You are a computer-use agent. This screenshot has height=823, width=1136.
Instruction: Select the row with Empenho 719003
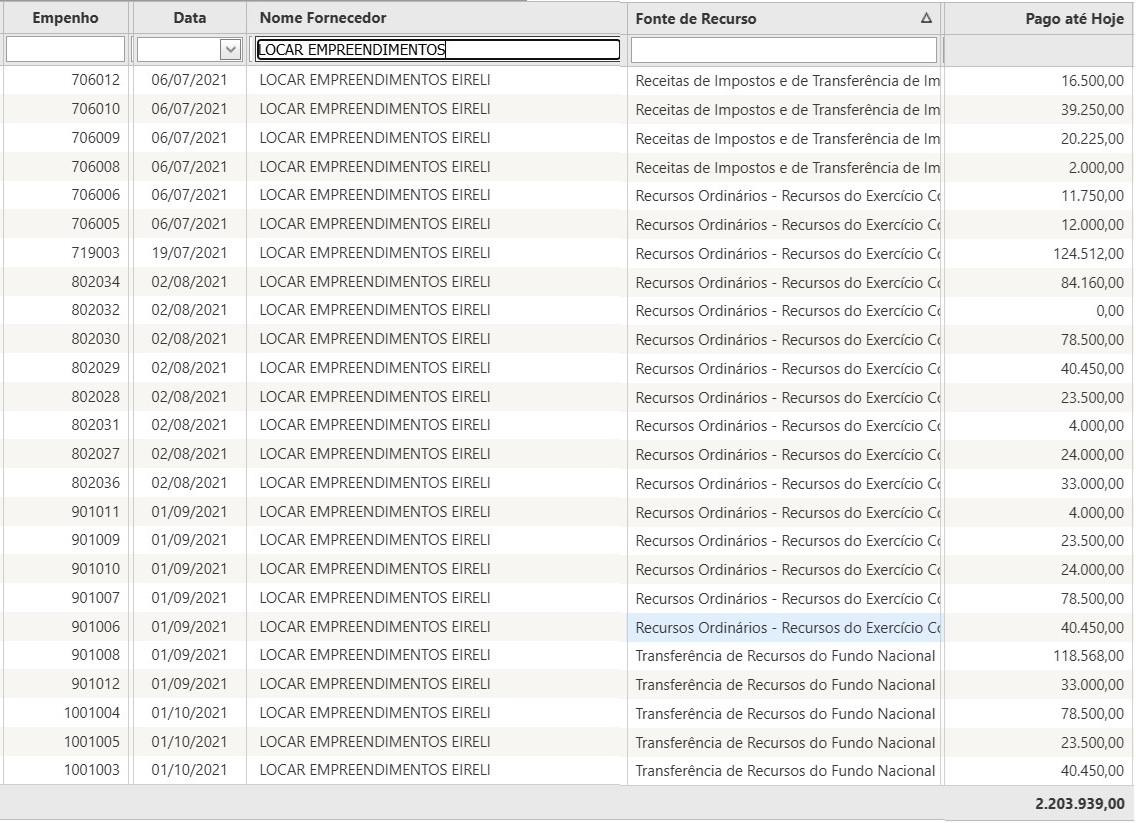coord(95,253)
